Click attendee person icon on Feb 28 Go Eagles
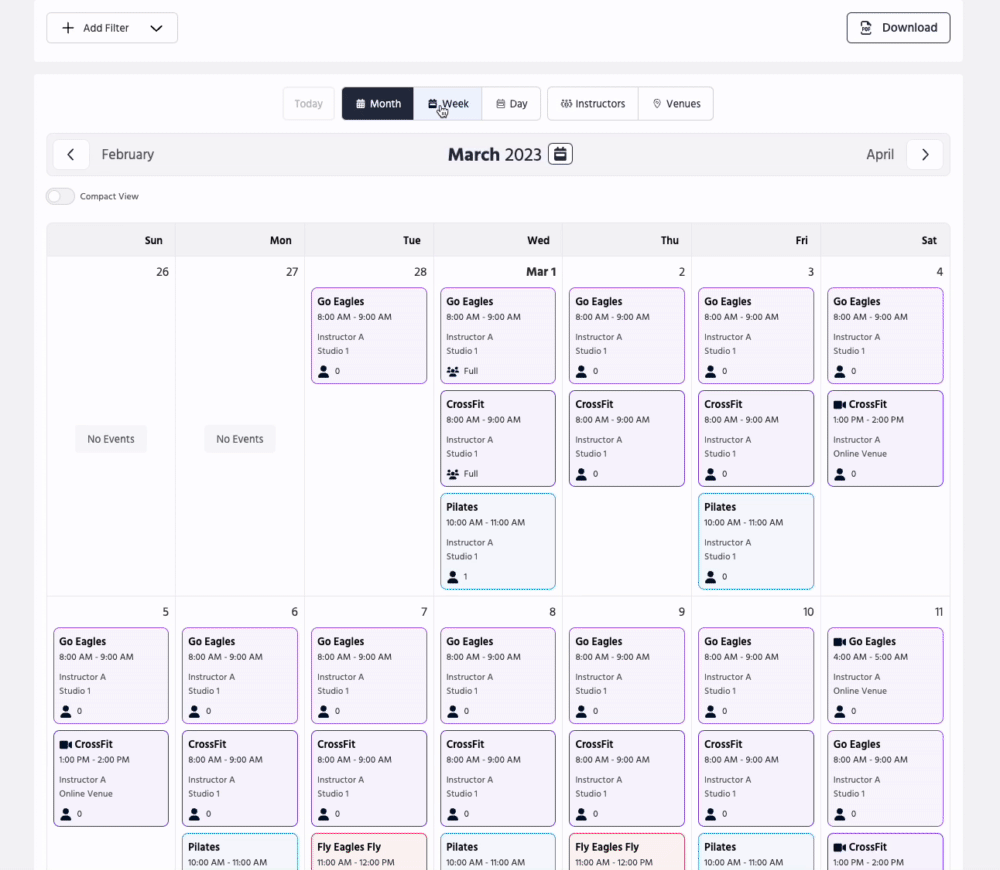Viewport: 1000px width, 870px height. click(x=323, y=371)
